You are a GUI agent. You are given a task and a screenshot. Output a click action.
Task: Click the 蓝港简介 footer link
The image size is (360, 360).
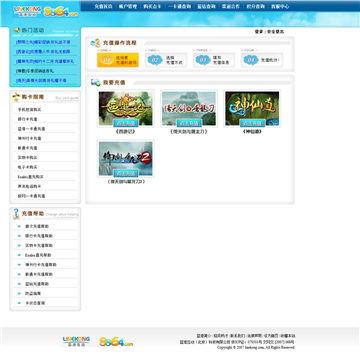pos(204,336)
